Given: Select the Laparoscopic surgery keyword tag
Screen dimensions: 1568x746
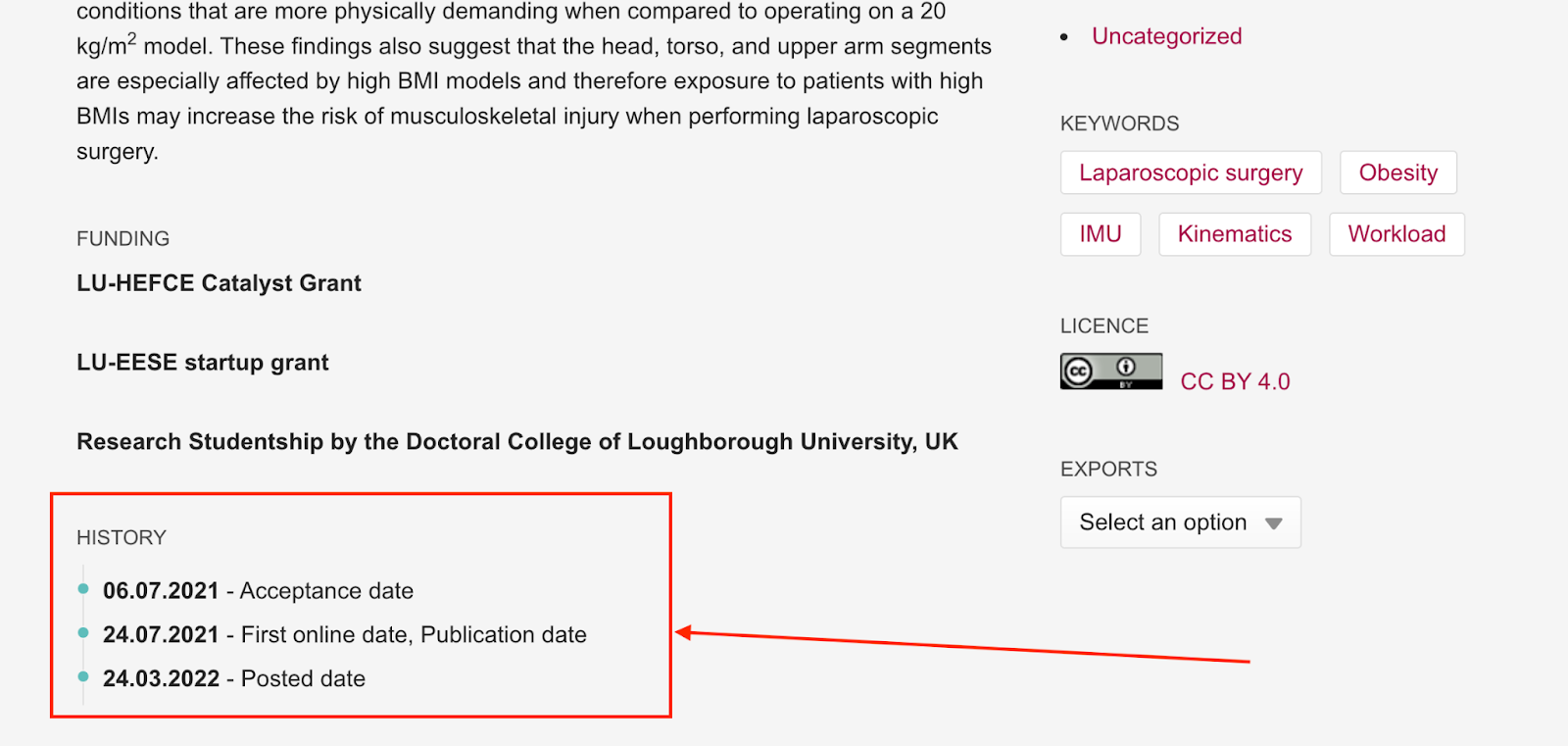Looking at the screenshot, I should pos(1191,173).
